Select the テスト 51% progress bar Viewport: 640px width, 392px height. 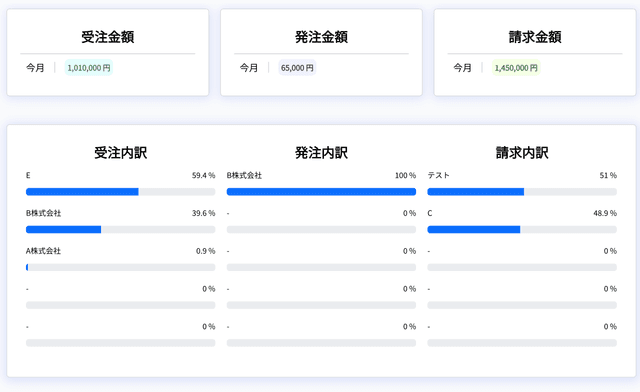coord(522,192)
